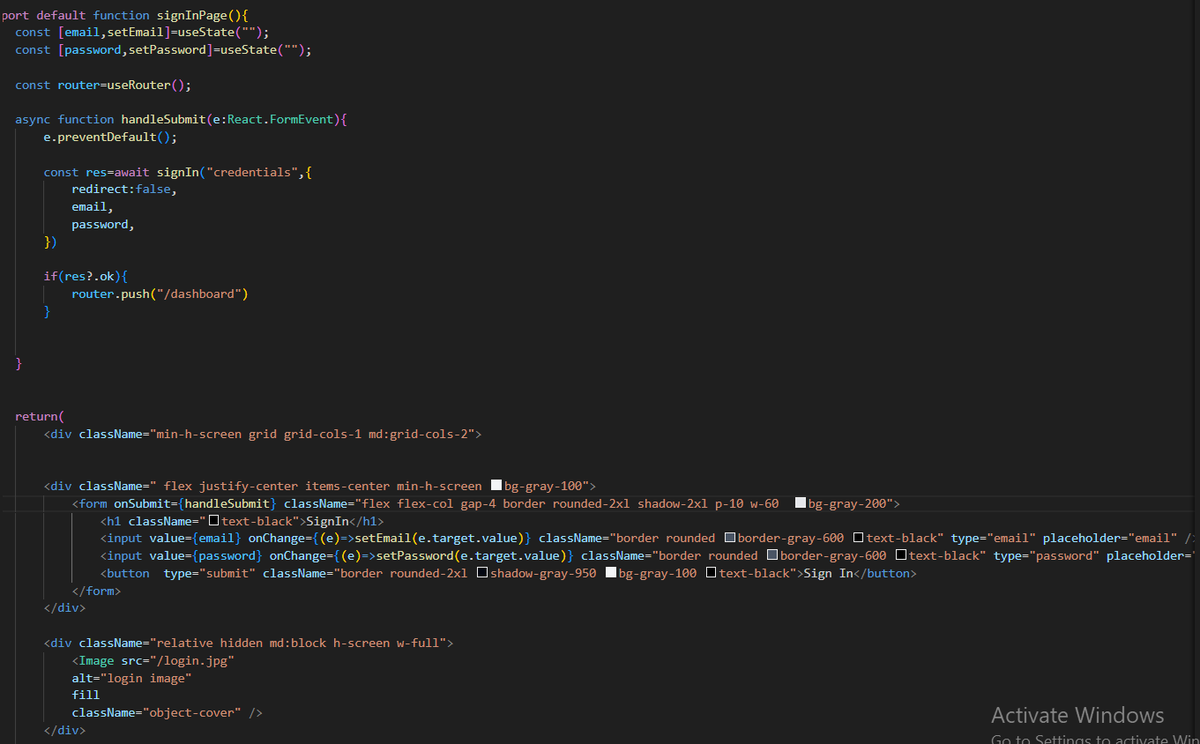Click the bg-gray-100 swatch on the button line
The width and height of the screenshot is (1200, 744).
(610, 573)
